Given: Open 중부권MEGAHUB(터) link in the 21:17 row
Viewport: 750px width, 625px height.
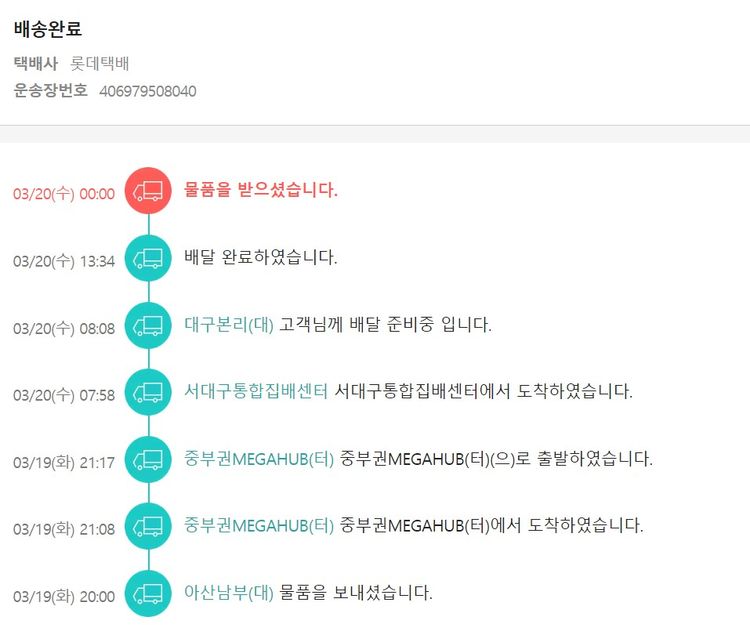Looking at the screenshot, I should [x=259, y=459].
